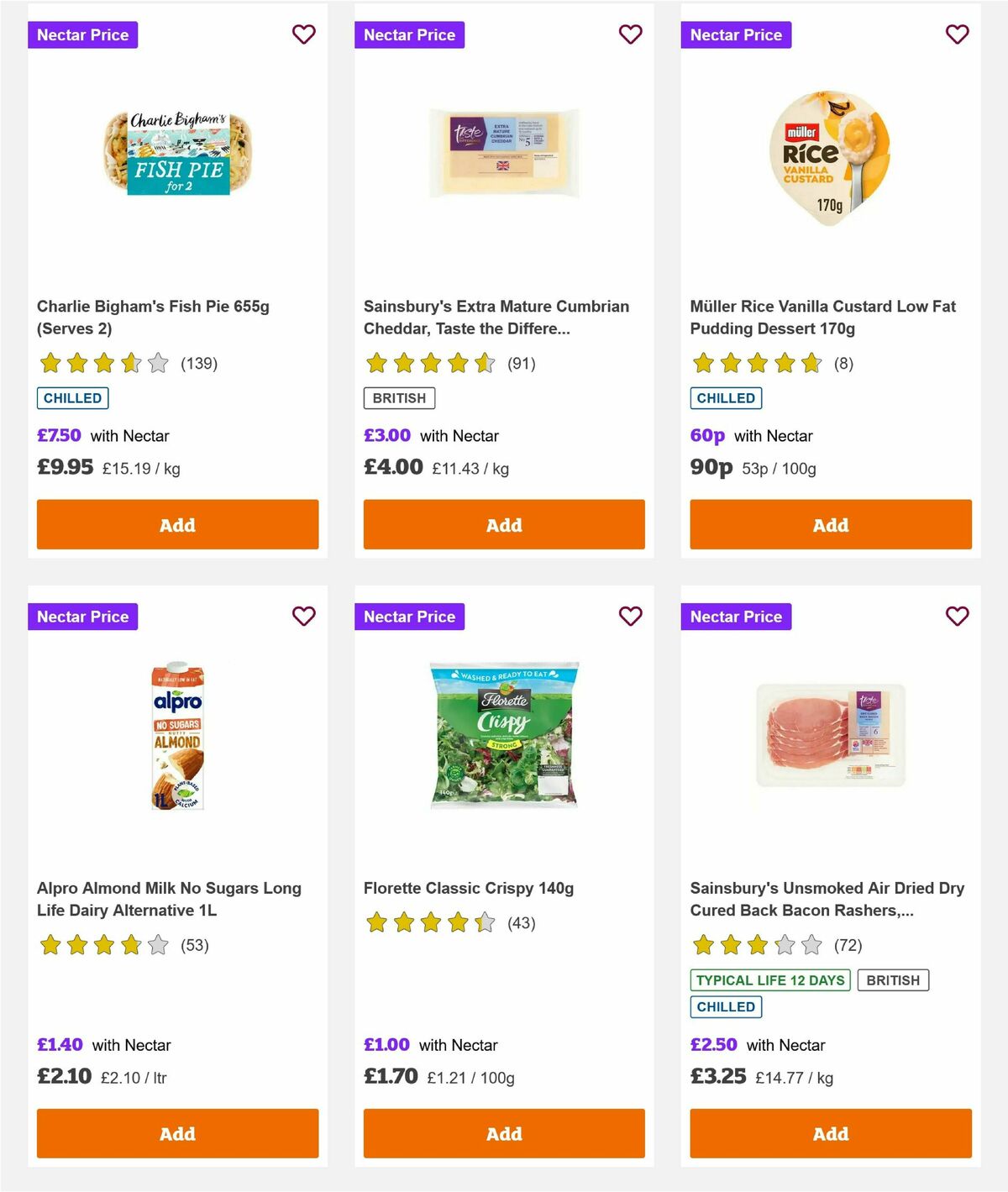Favourite the Müller Rice Vanilla Custard
The height and width of the screenshot is (1192, 1008).
tap(956, 34)
